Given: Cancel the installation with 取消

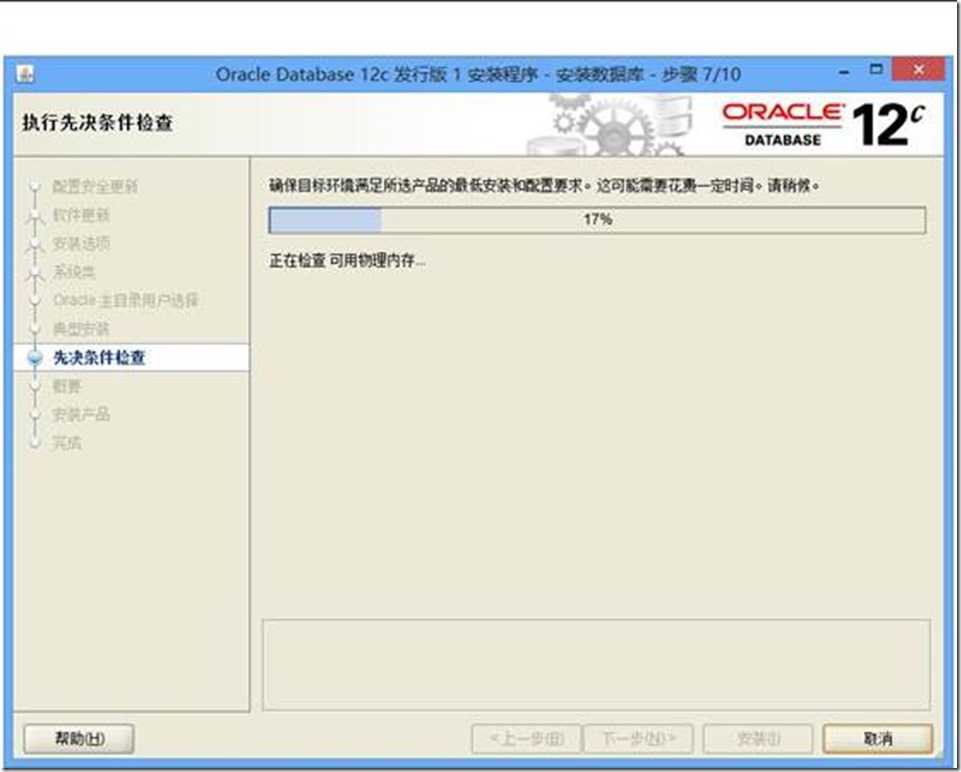Looking at the screenshot, I should tap(878, 739).
